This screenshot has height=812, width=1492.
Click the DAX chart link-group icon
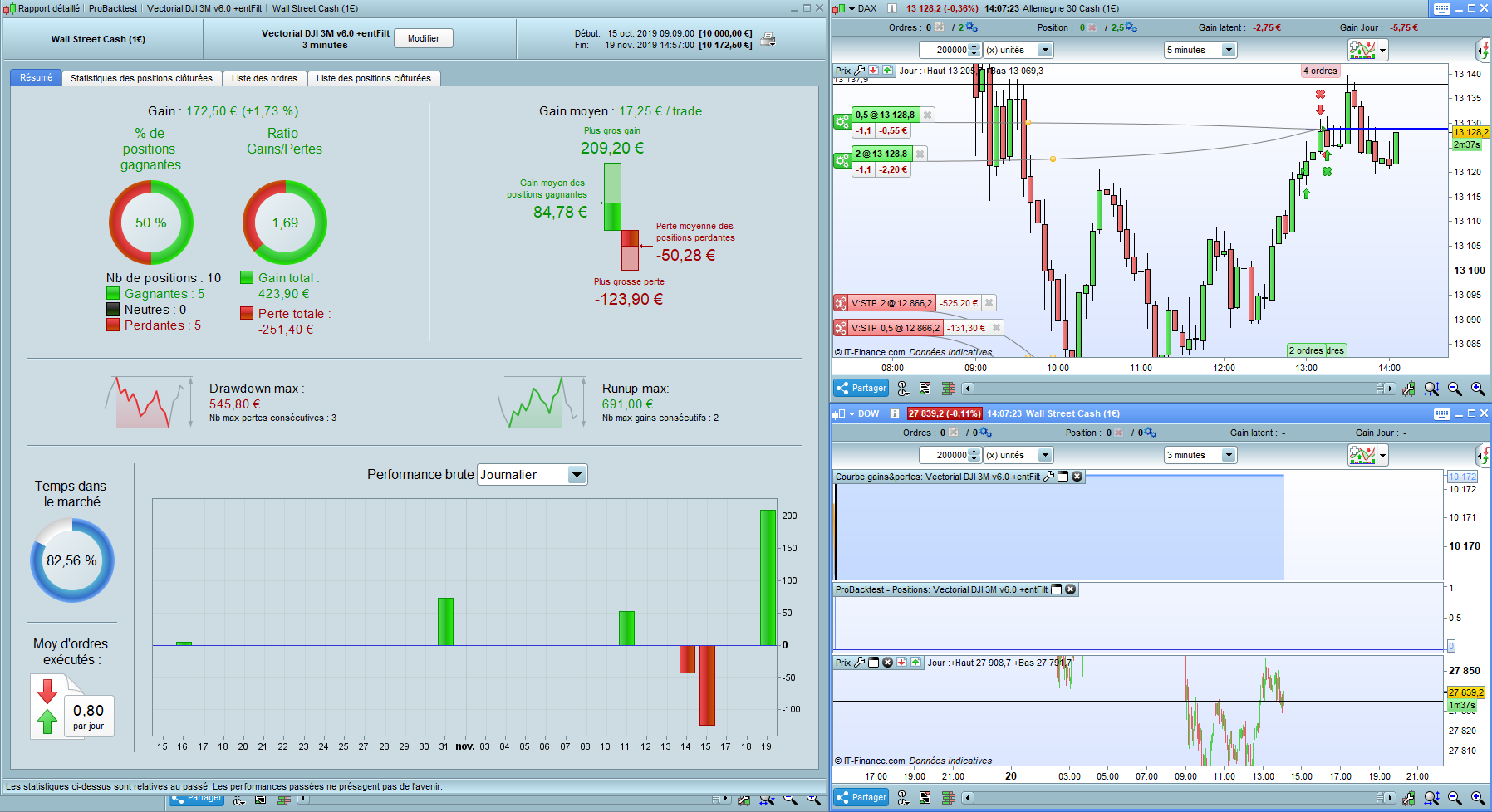[x=903, y=389]
